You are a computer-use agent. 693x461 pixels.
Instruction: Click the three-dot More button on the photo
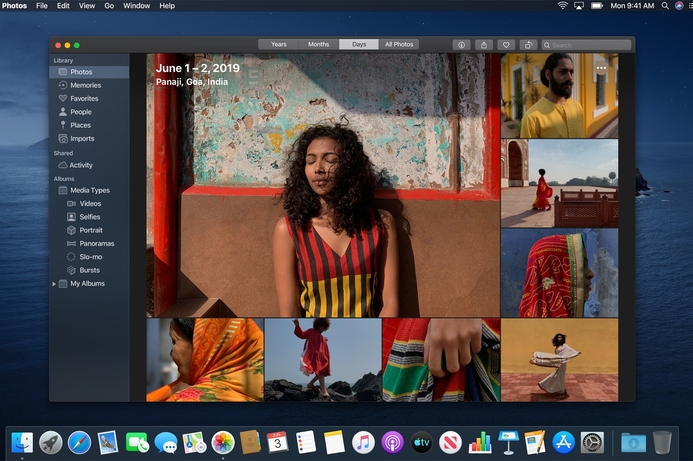click(601, 68)
